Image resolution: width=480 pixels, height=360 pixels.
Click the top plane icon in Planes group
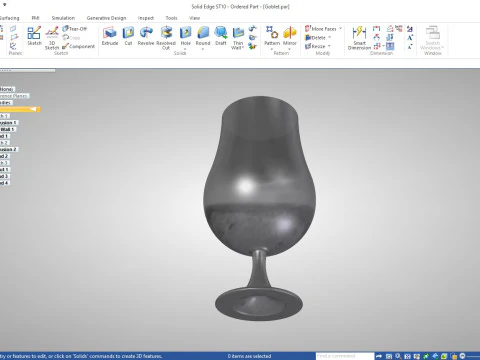coord(14,29)
